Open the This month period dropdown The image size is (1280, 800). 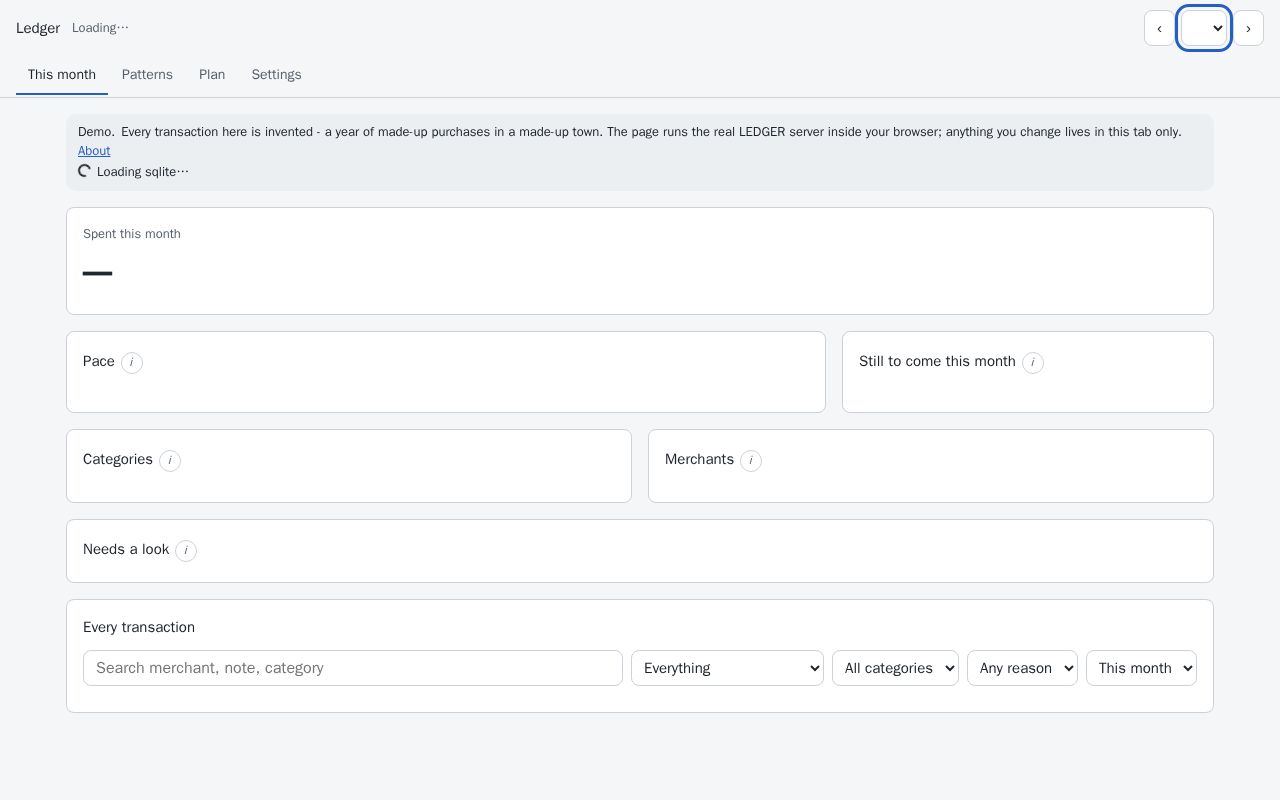click(x=1141, y=668)
